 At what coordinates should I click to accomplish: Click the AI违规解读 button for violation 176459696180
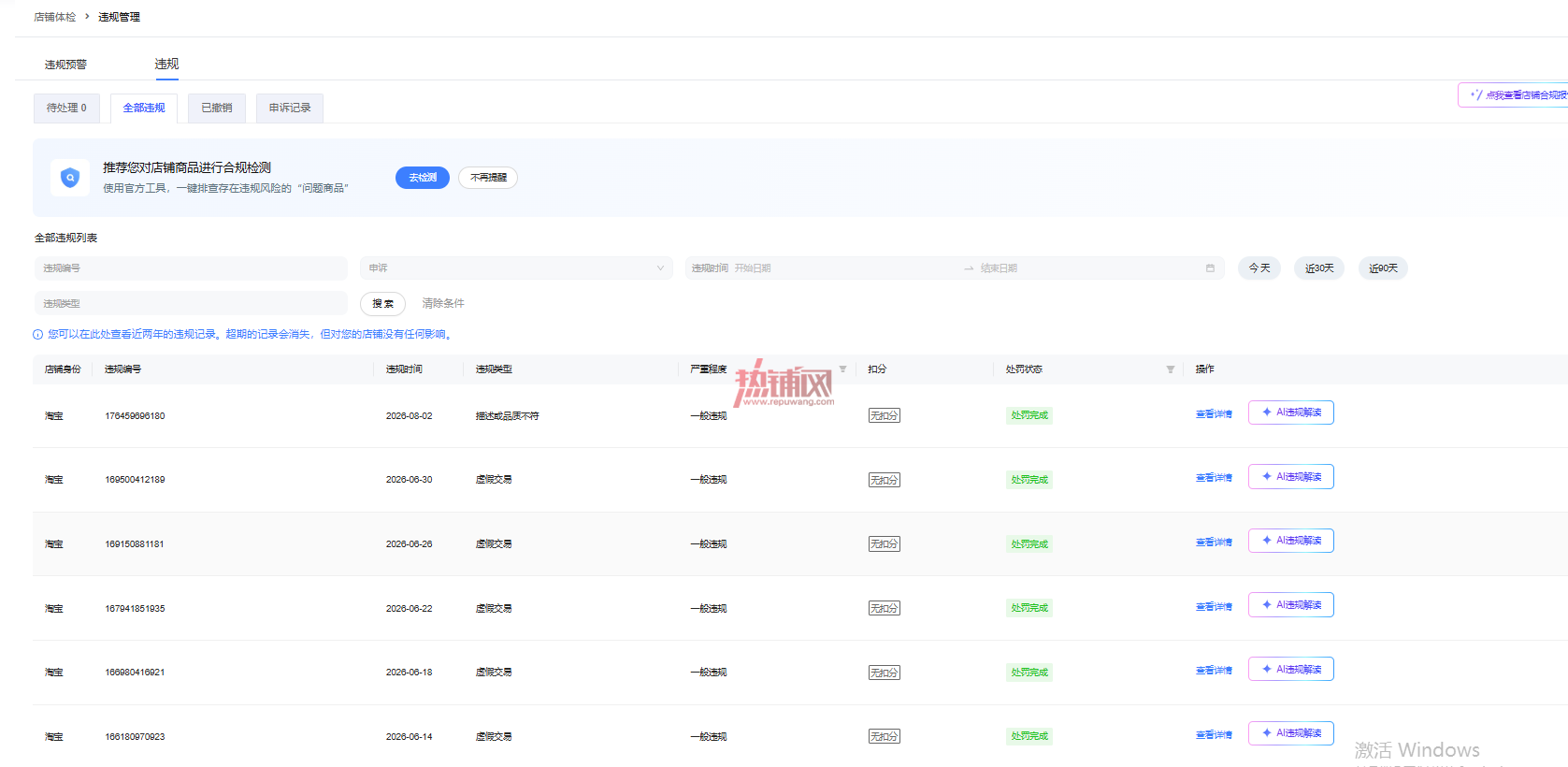[x=1291, y=412]
